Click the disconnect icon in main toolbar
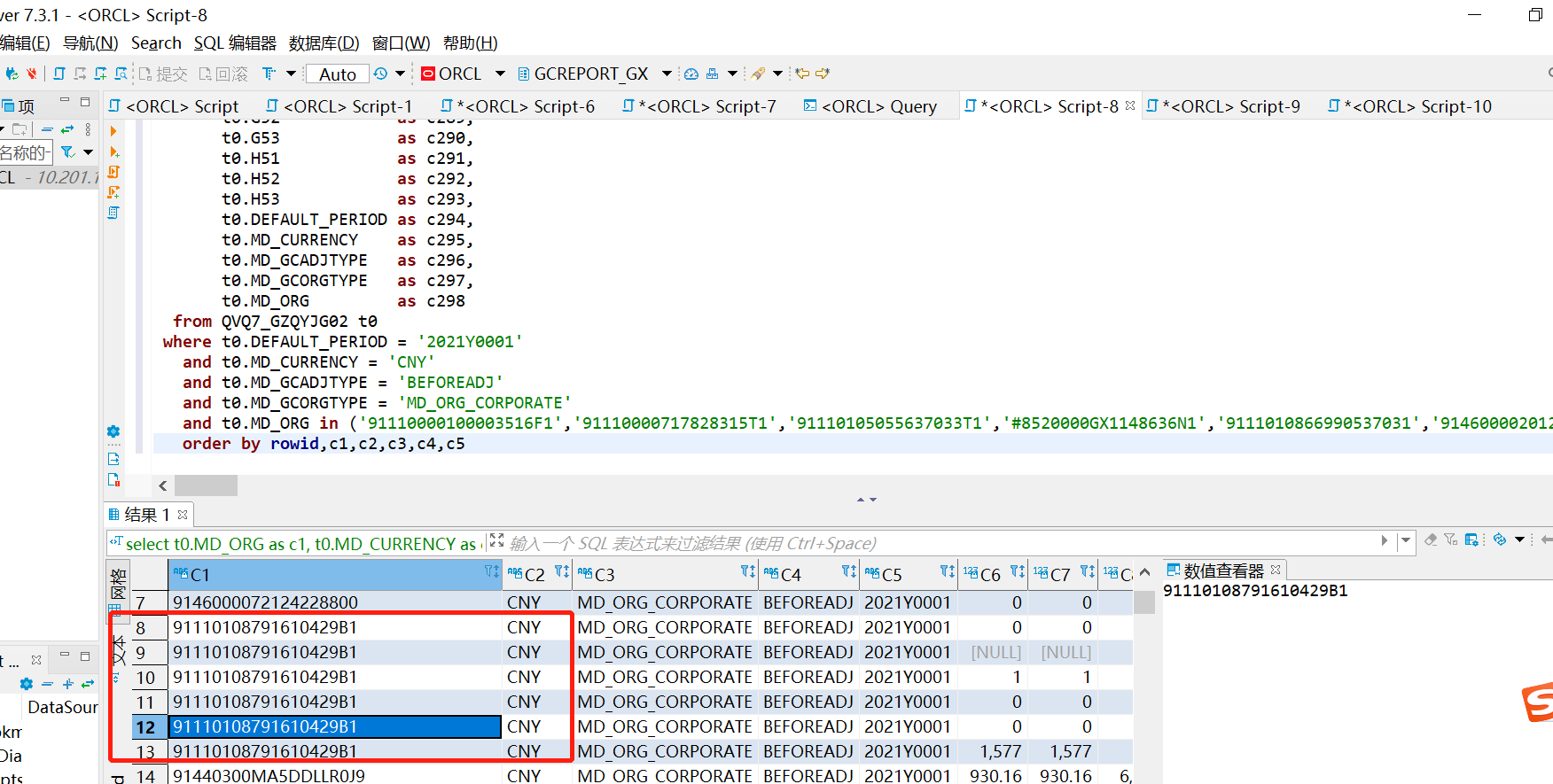Image resolution: width=1553 pixels, height=784 pixels. (x=32, y=74)
